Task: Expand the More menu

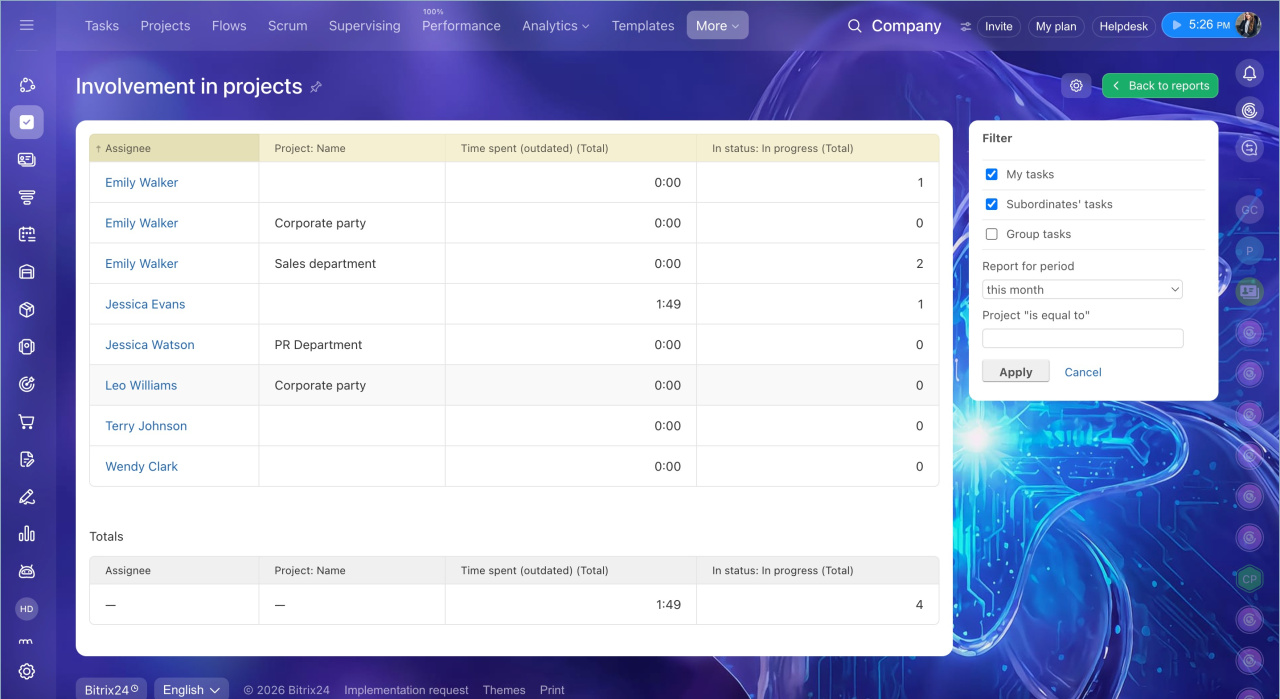Action: coord(717,26)
